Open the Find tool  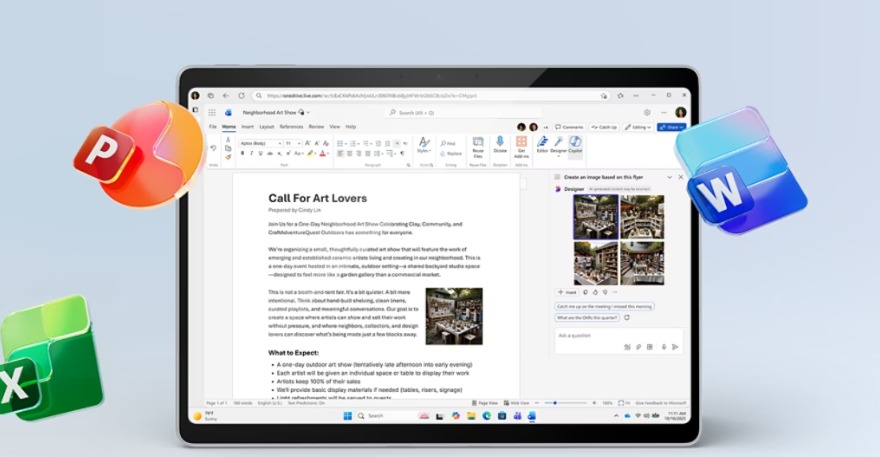pyautogui.click(x=448, y=144)
